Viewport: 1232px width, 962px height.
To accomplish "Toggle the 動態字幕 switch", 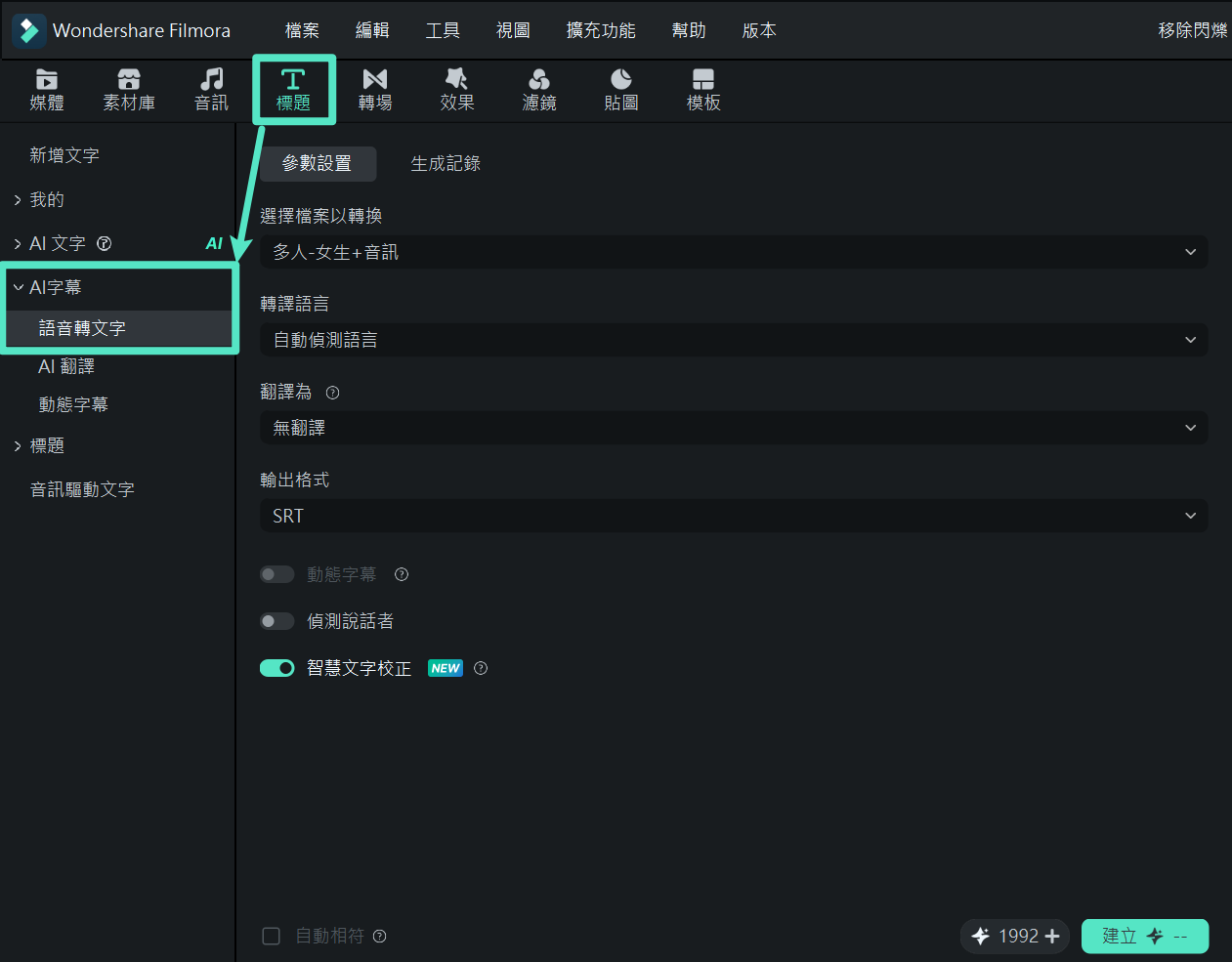I will pos(277,574).
